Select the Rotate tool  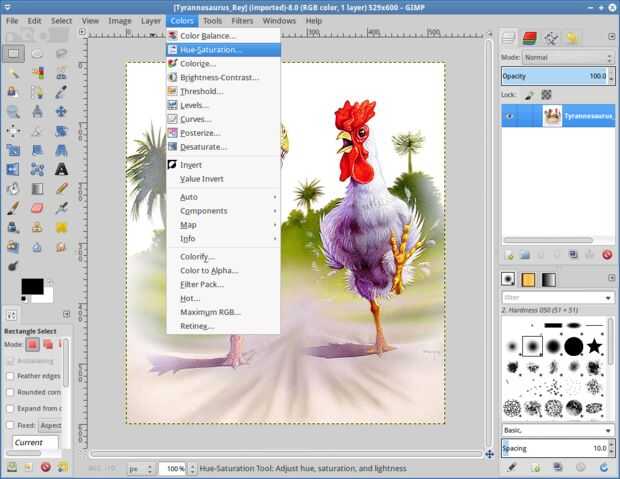[x=61, y=131]
